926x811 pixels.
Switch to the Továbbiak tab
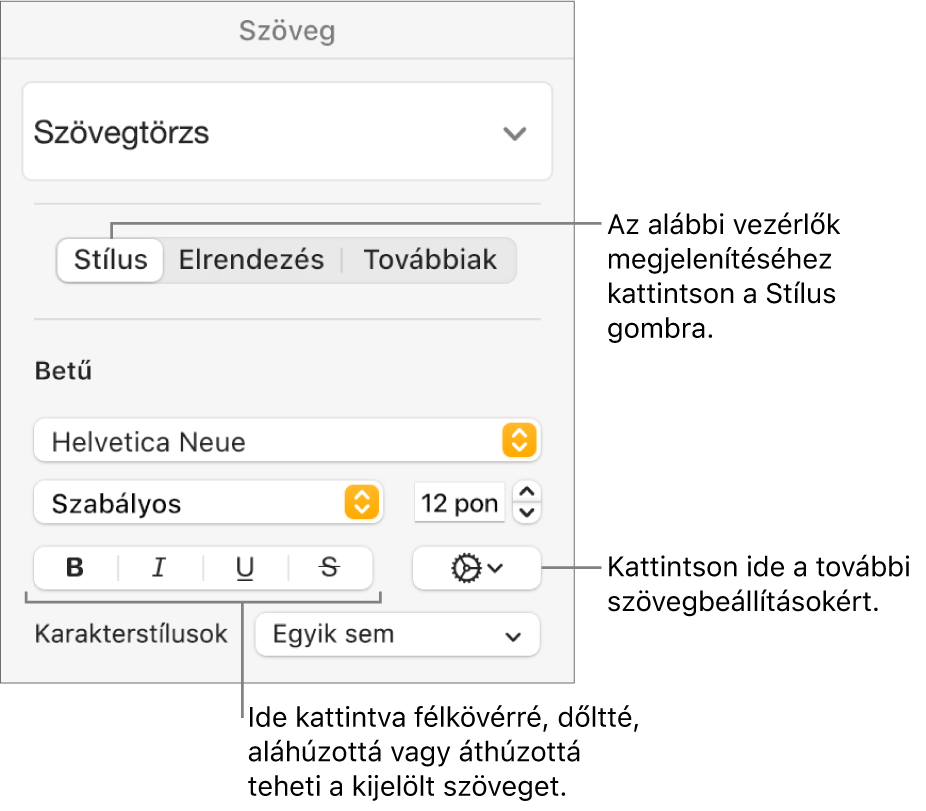coord(430,260)
